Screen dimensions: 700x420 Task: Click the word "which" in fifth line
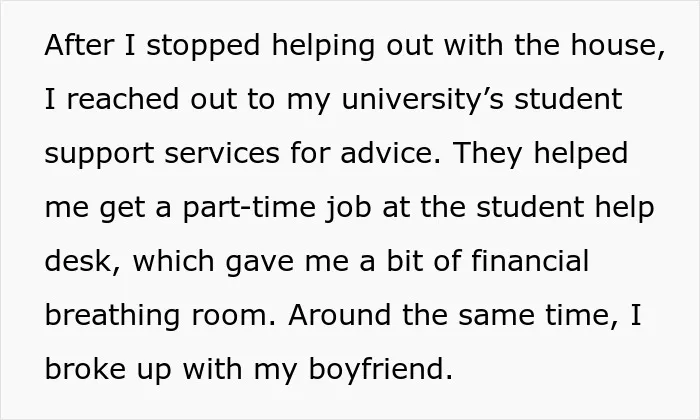tap(174, 261)
